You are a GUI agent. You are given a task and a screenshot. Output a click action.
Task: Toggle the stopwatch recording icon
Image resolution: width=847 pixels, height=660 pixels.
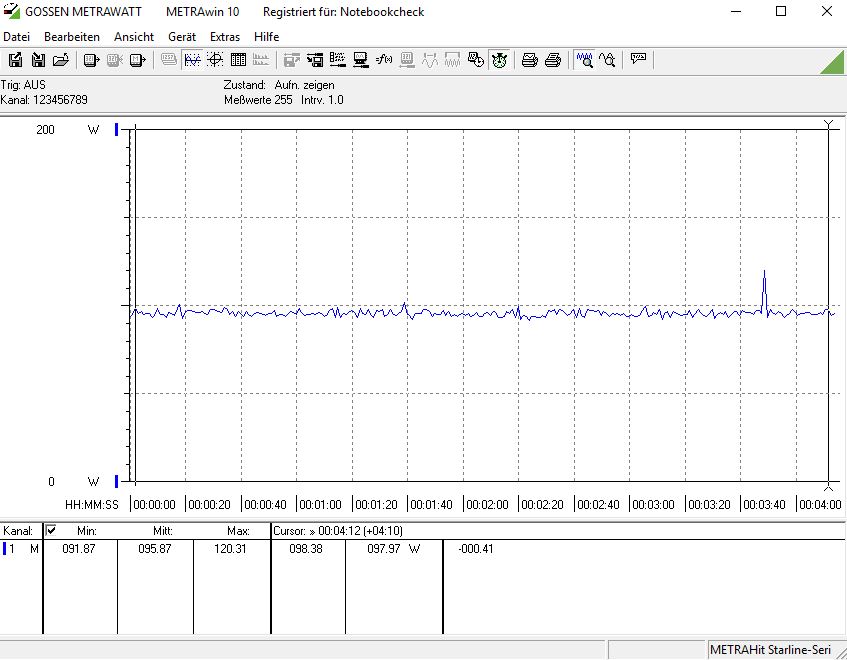[x=499, y=60]
